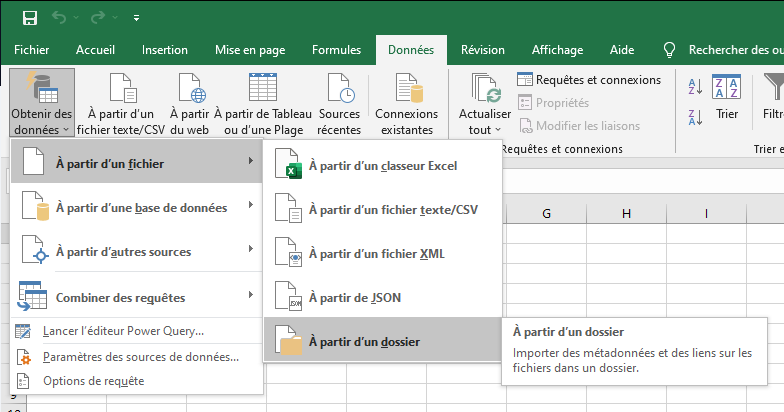Image resolution: width=784 pixels, height=412 pixels.
Task: Sort ascending with the A-Z icon
Action: click(x=695, y=86)
